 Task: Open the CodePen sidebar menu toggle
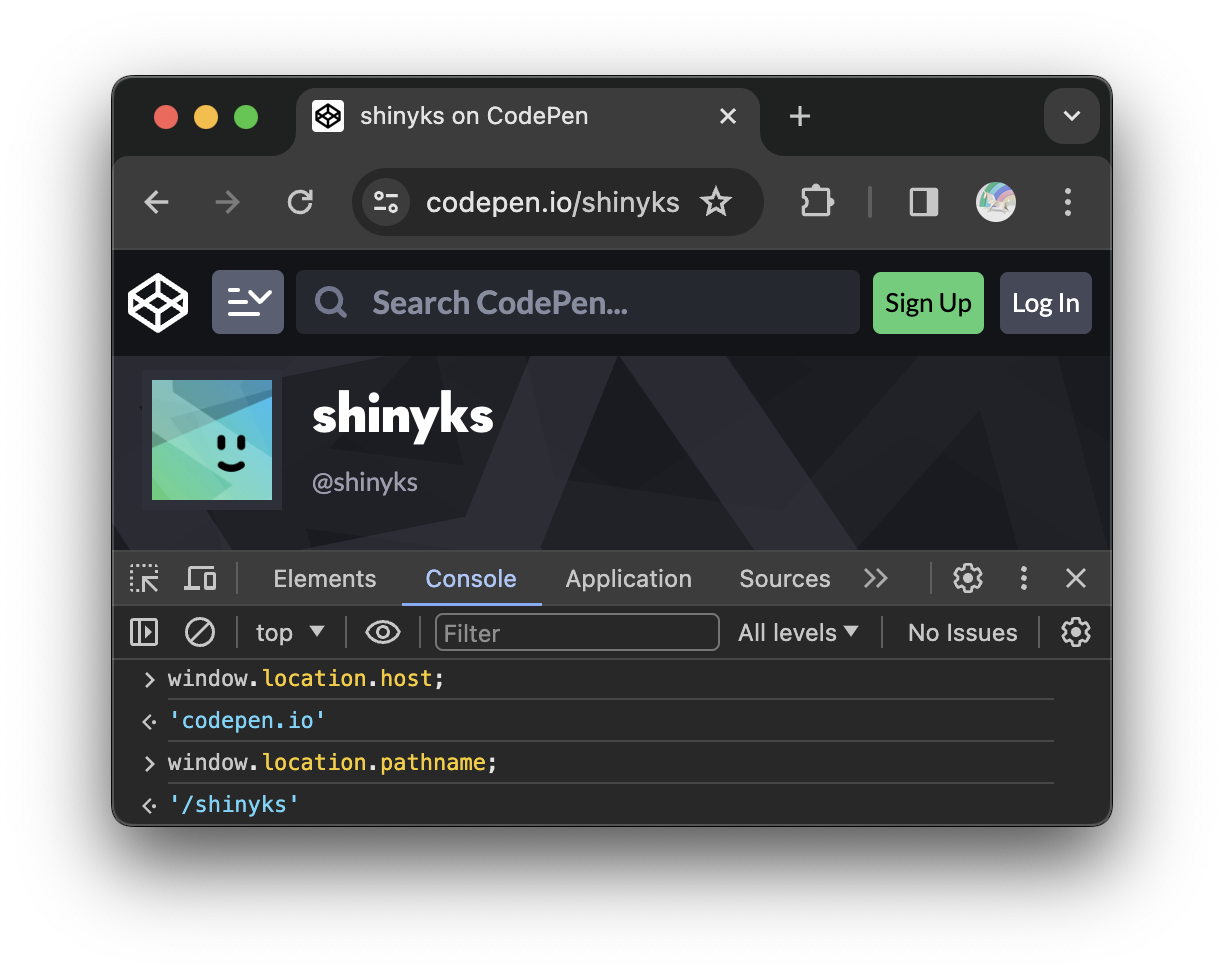pyautogui.click(x=248, y=302)
